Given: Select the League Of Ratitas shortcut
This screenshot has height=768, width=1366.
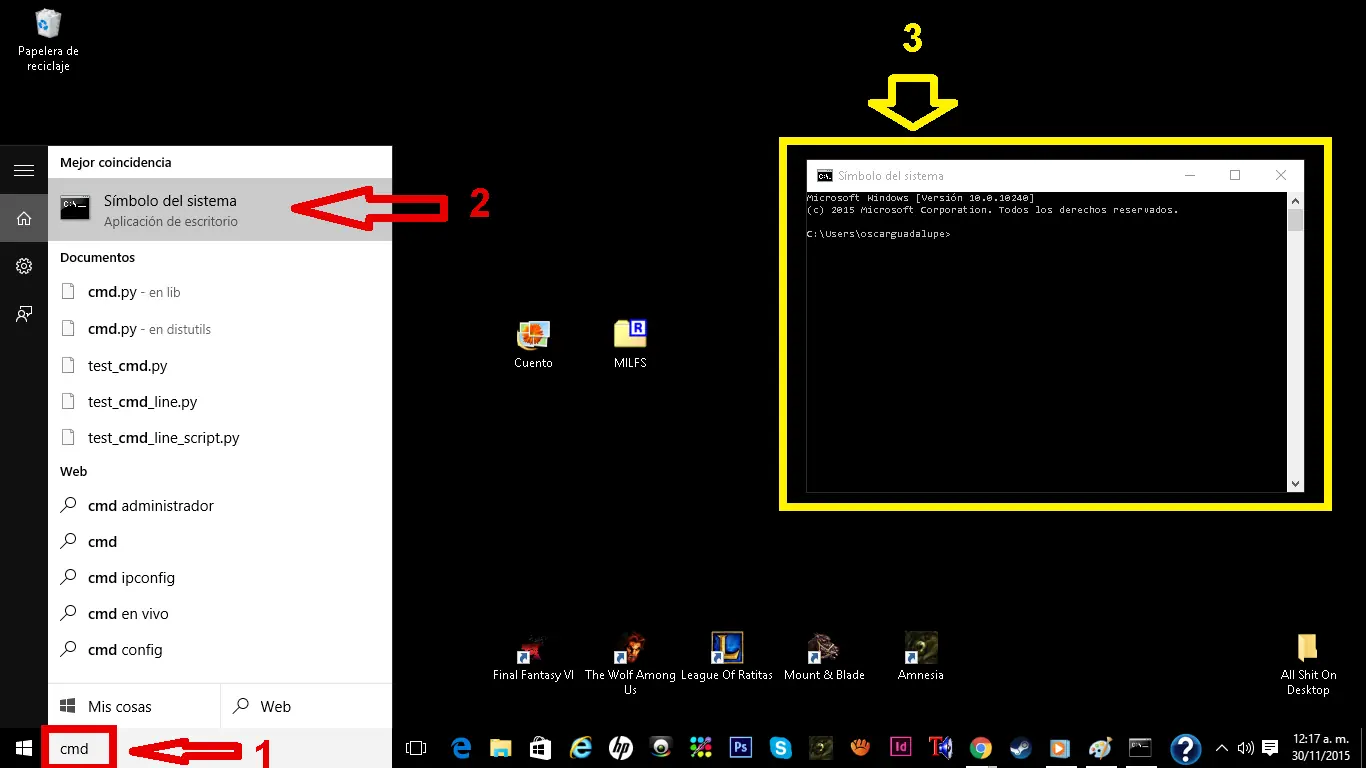Looking at the screenshot, I should [x=727, y=657].
